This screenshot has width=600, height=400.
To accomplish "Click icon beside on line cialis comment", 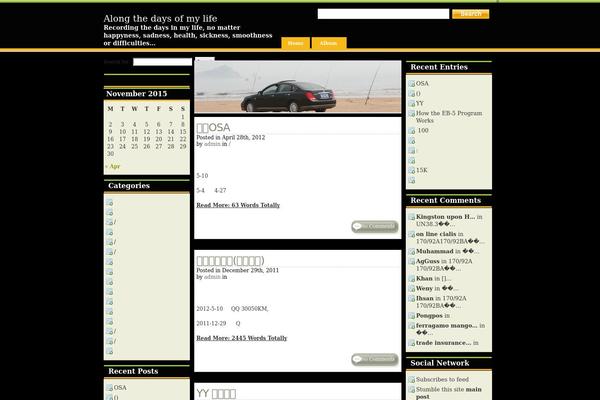I will (412, 234).
